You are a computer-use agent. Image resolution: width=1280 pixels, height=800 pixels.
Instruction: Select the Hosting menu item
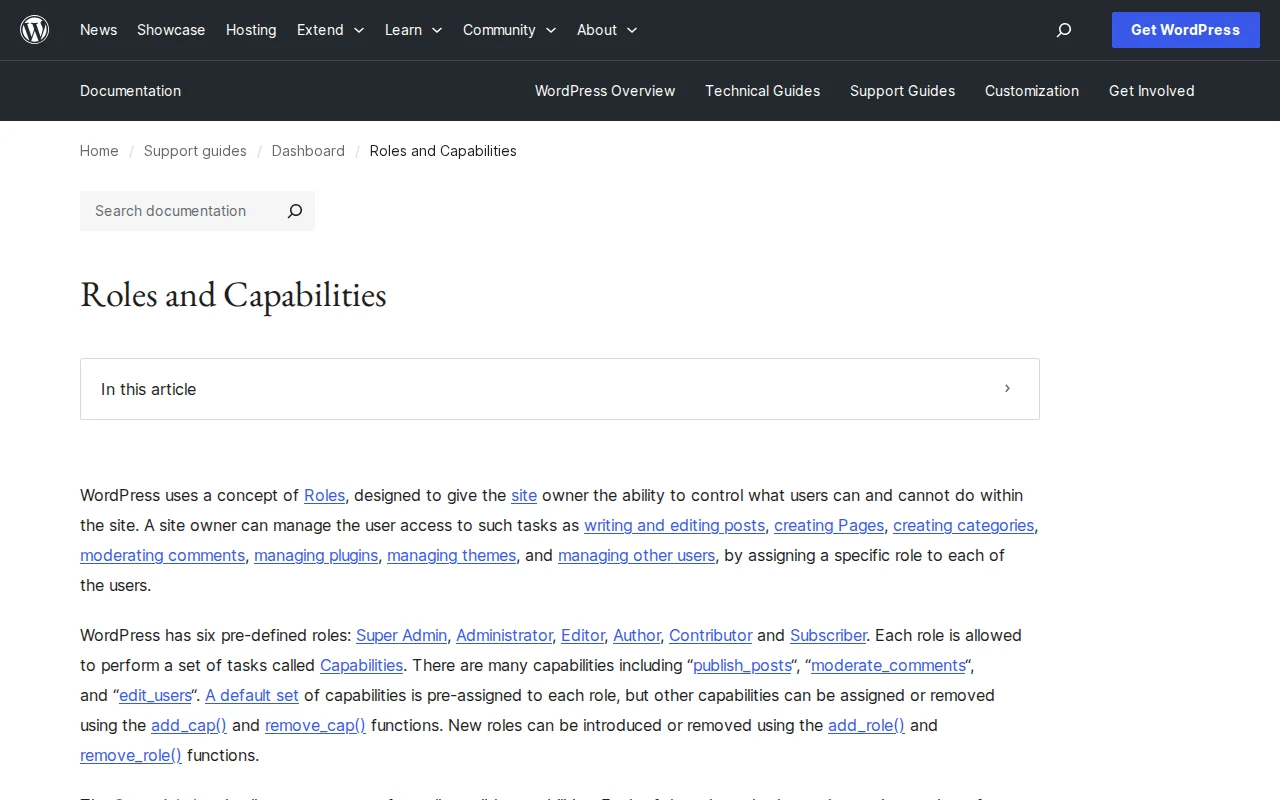pos(251,30)
